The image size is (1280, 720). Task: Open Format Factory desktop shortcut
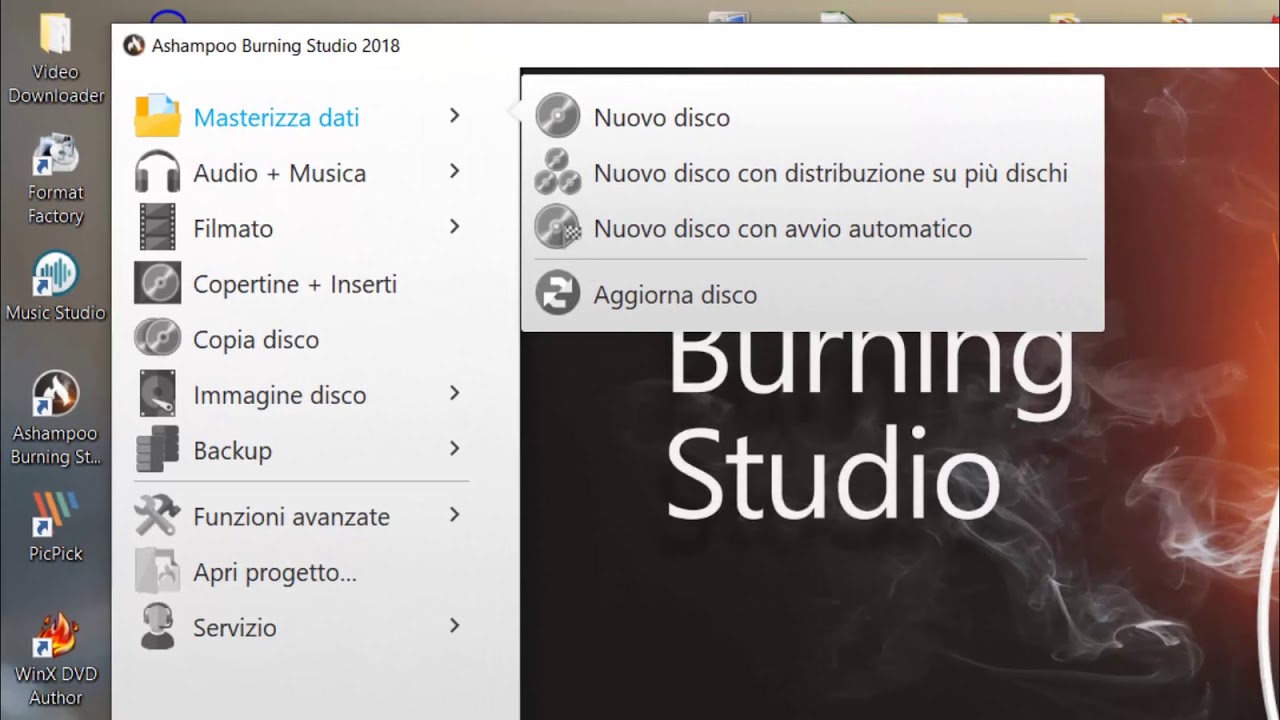click(56, 180)
